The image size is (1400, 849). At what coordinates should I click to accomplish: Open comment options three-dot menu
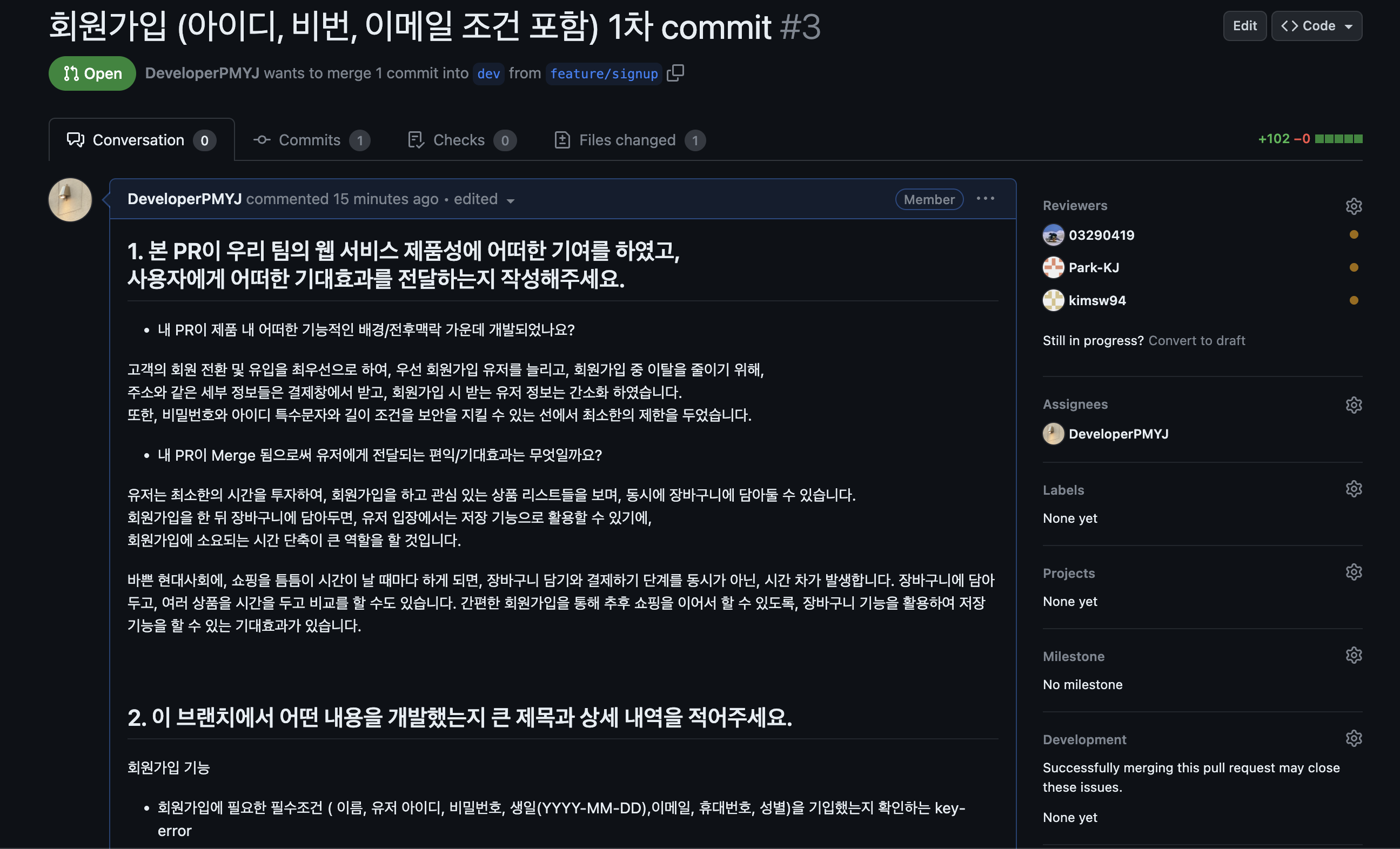pyautogui.click(x=985, y=199)
